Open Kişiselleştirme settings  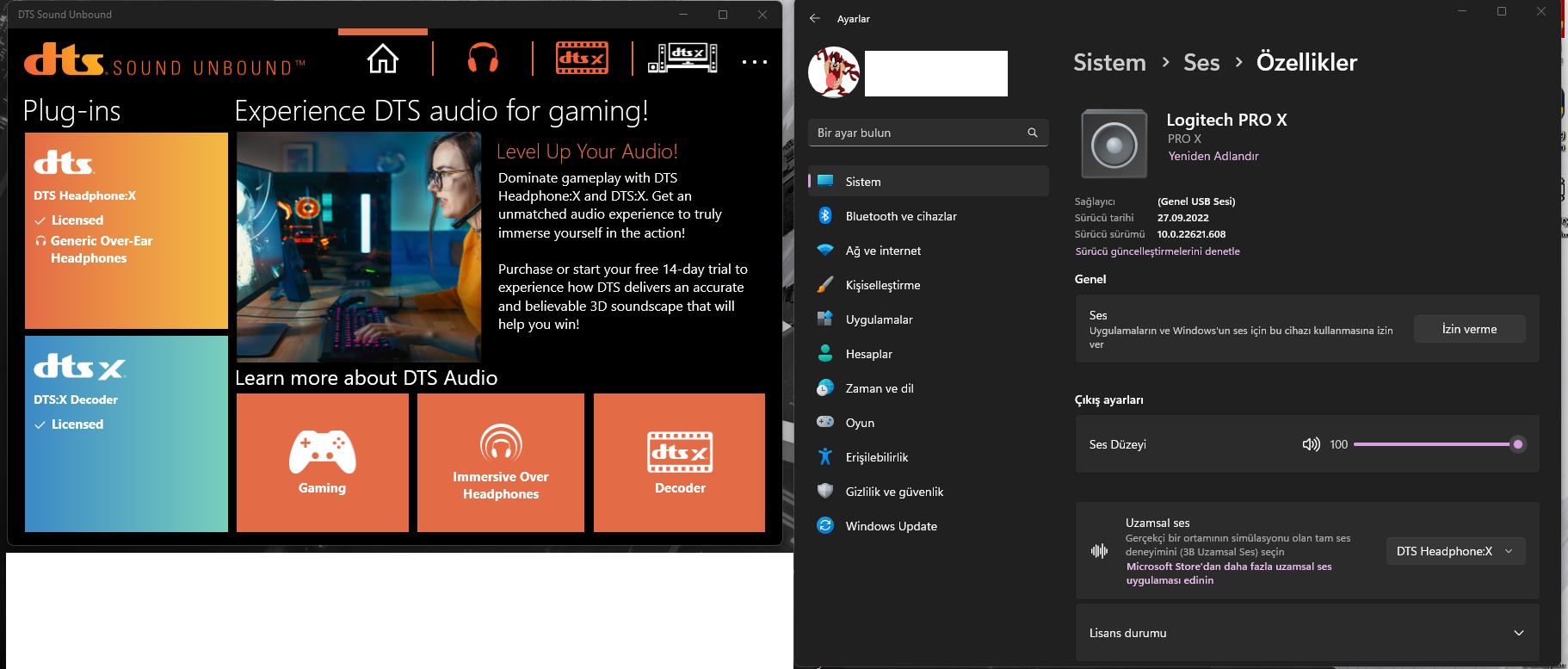click(x=928, y=285)
